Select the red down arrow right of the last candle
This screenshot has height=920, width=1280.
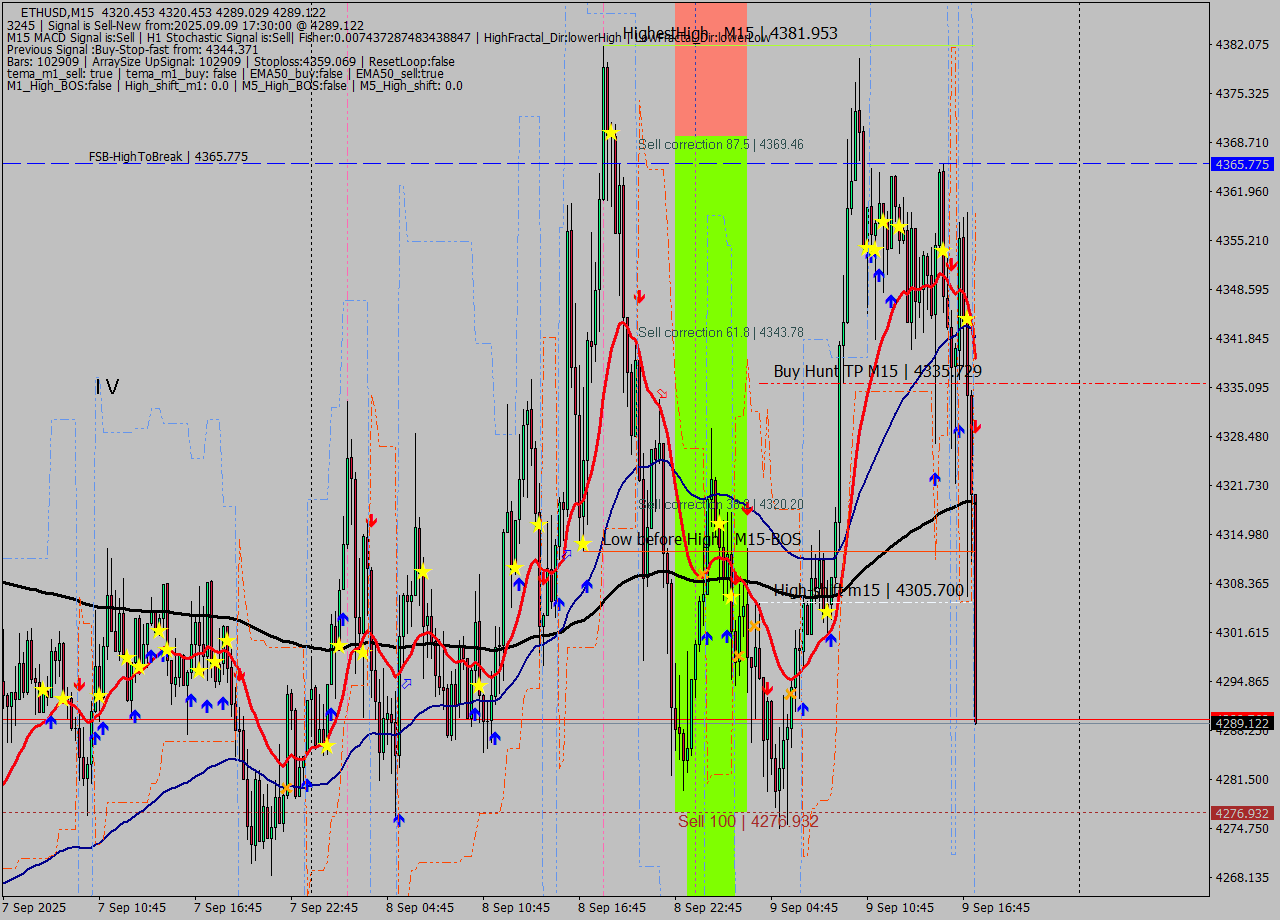(976, 427)
